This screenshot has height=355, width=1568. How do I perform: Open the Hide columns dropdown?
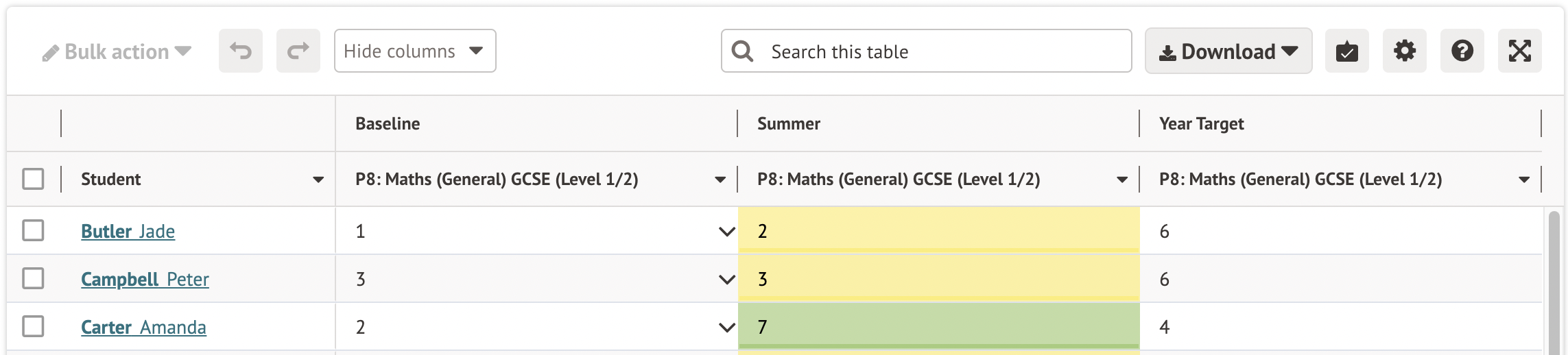point(414,51)
